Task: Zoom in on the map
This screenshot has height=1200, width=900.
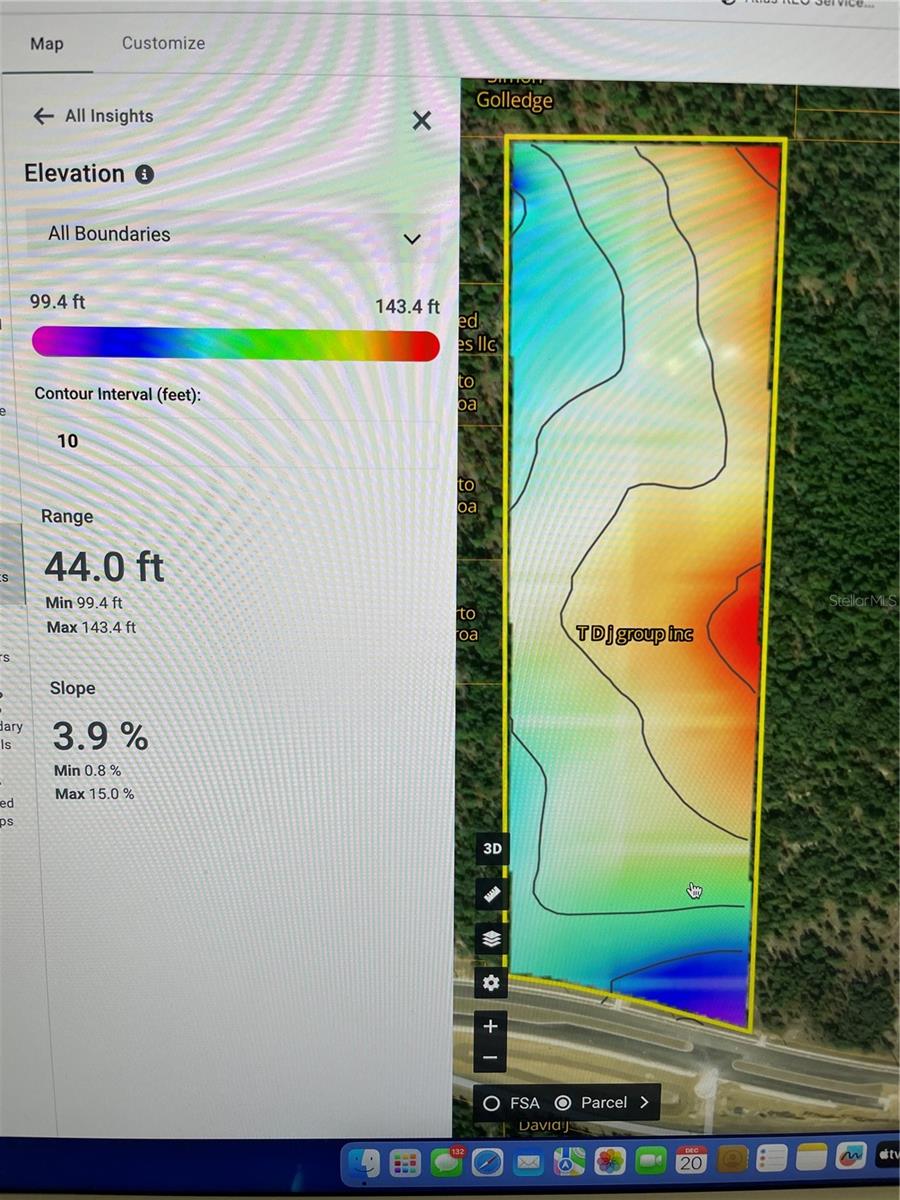Action: 490,1026
